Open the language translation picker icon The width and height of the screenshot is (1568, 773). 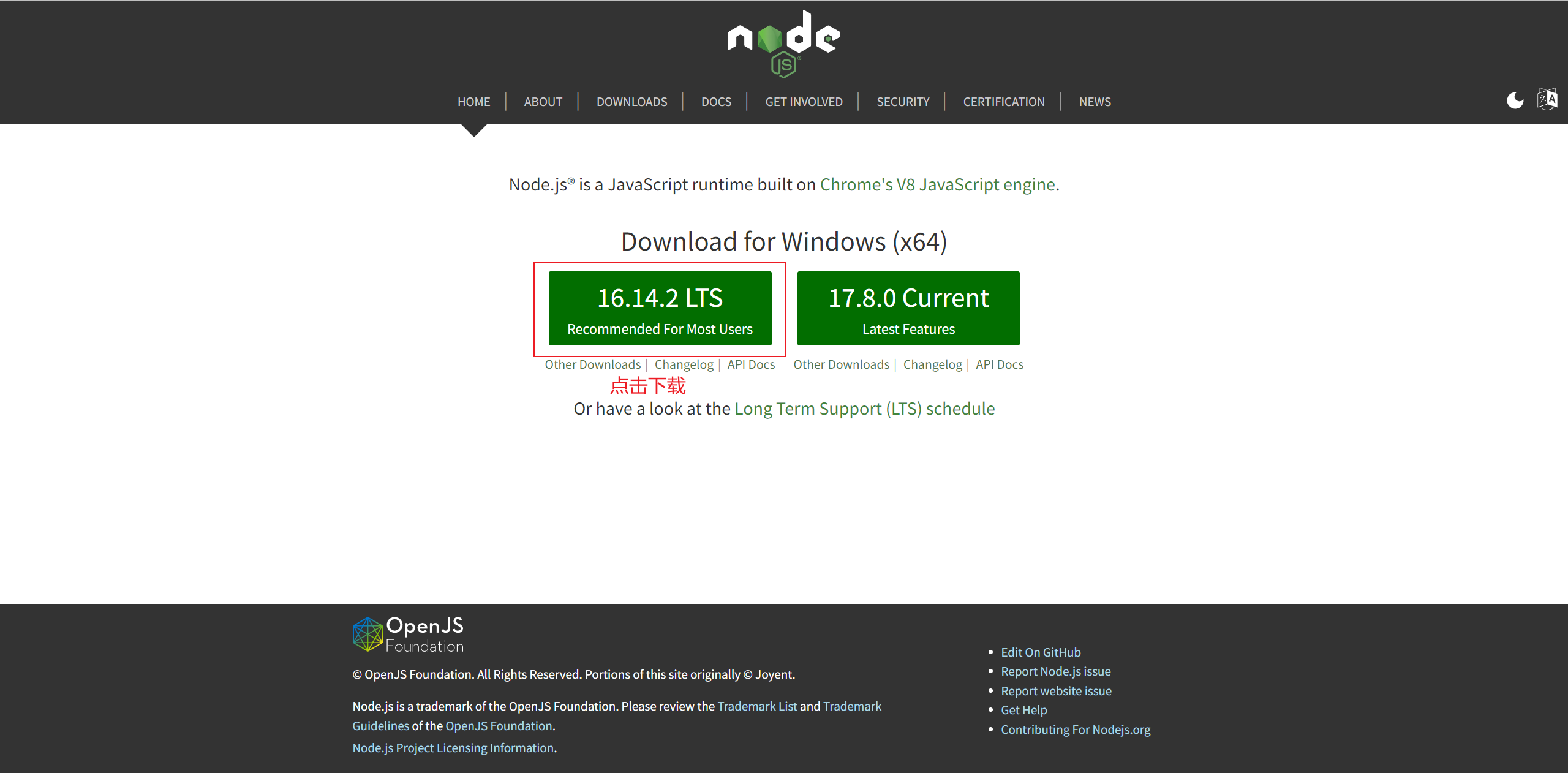(x=1547, y=99)
